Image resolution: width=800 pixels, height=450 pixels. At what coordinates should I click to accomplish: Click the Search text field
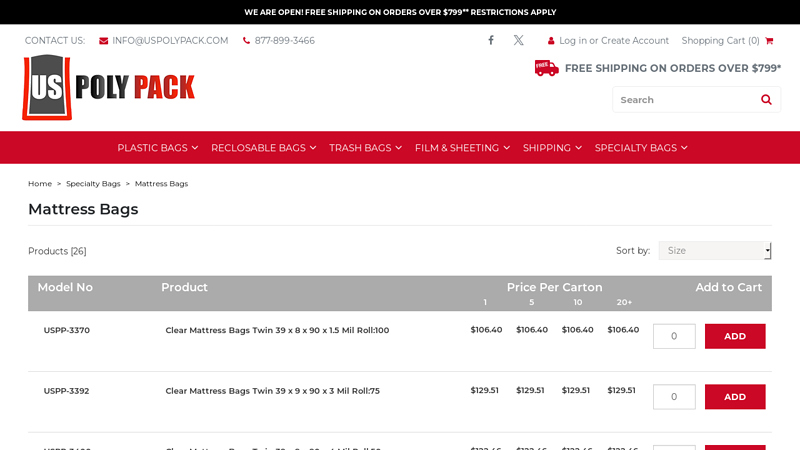click(x=683, y=100)
